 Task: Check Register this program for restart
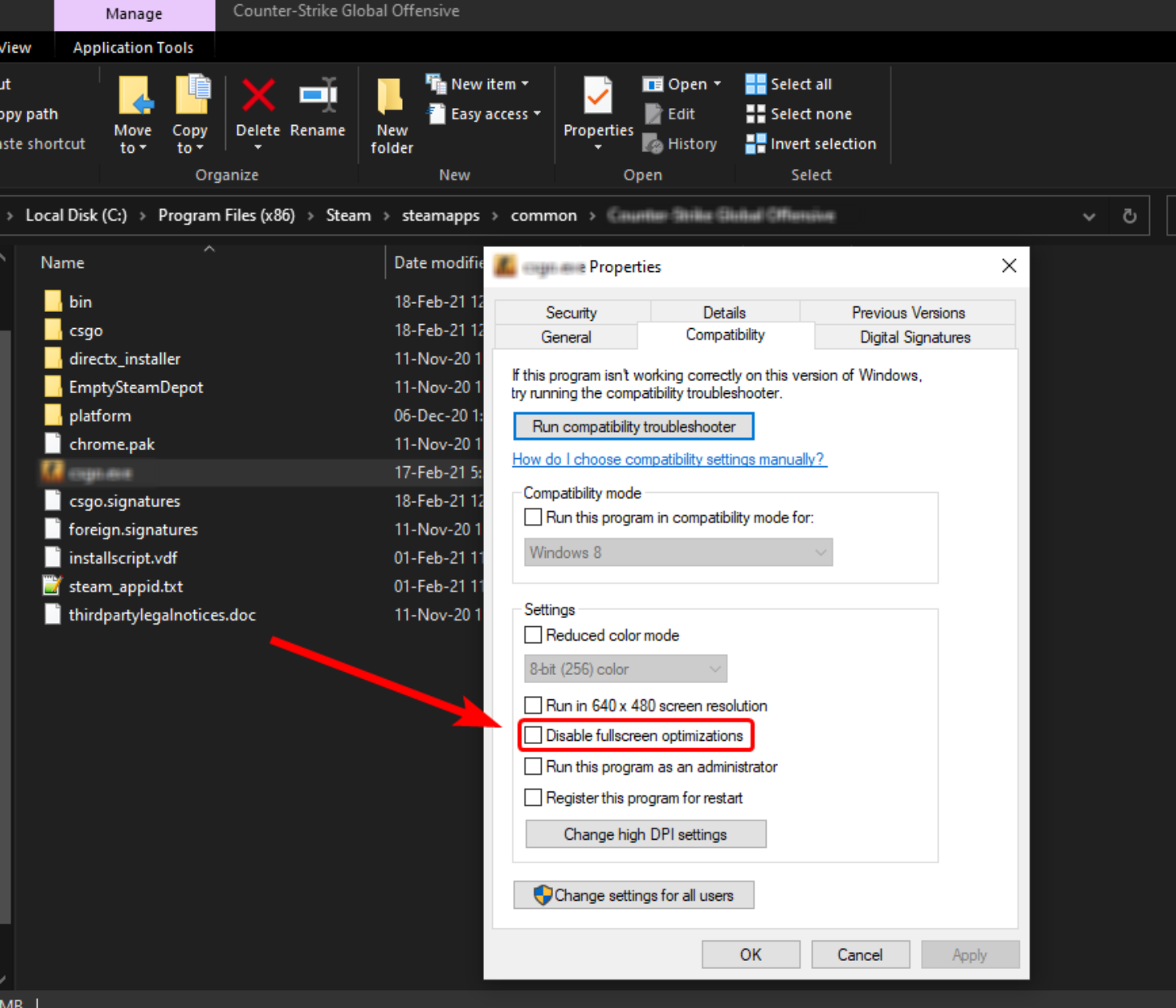pos(533,798)
